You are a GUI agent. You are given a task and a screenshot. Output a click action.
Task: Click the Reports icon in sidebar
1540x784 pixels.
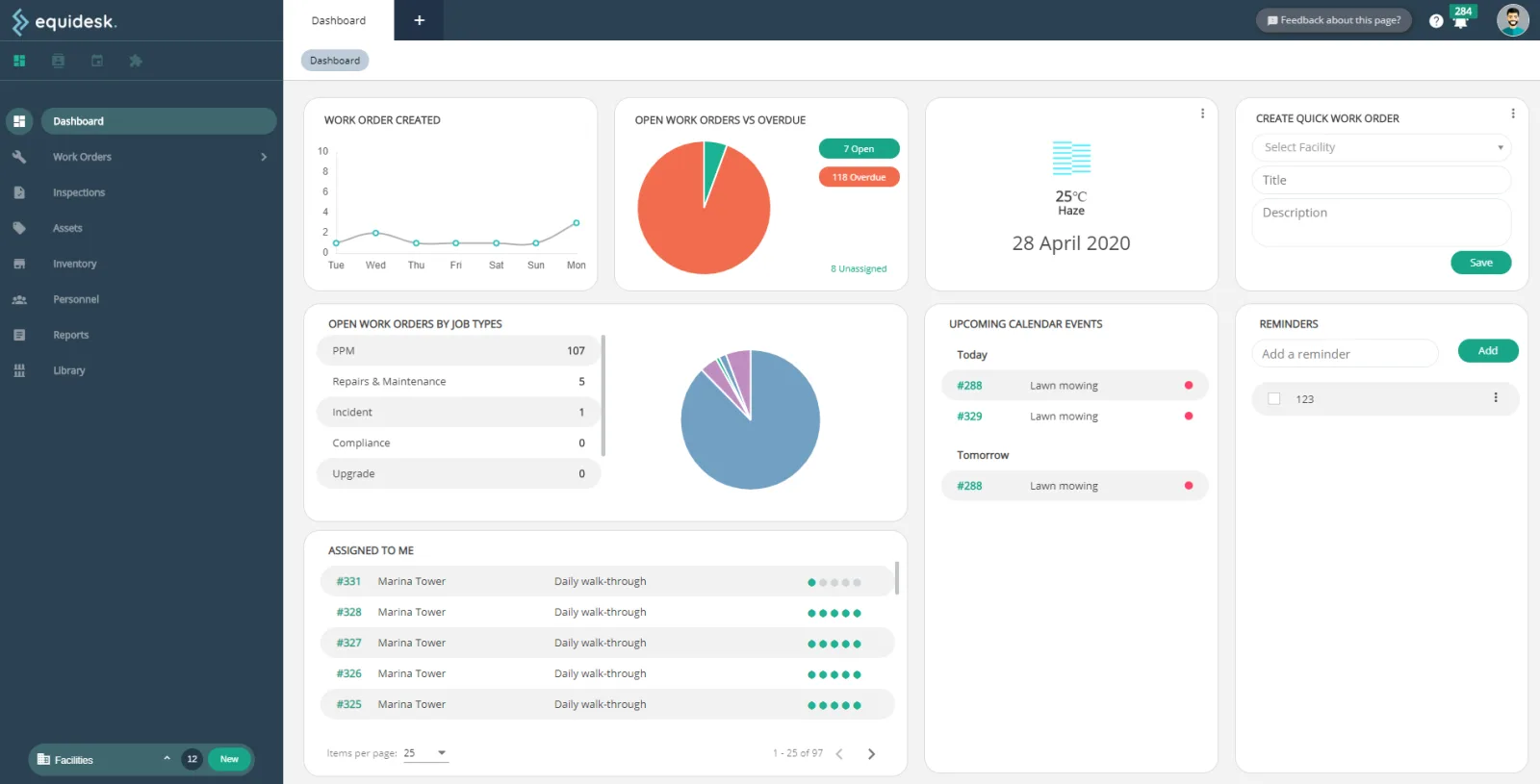point(19,335)
